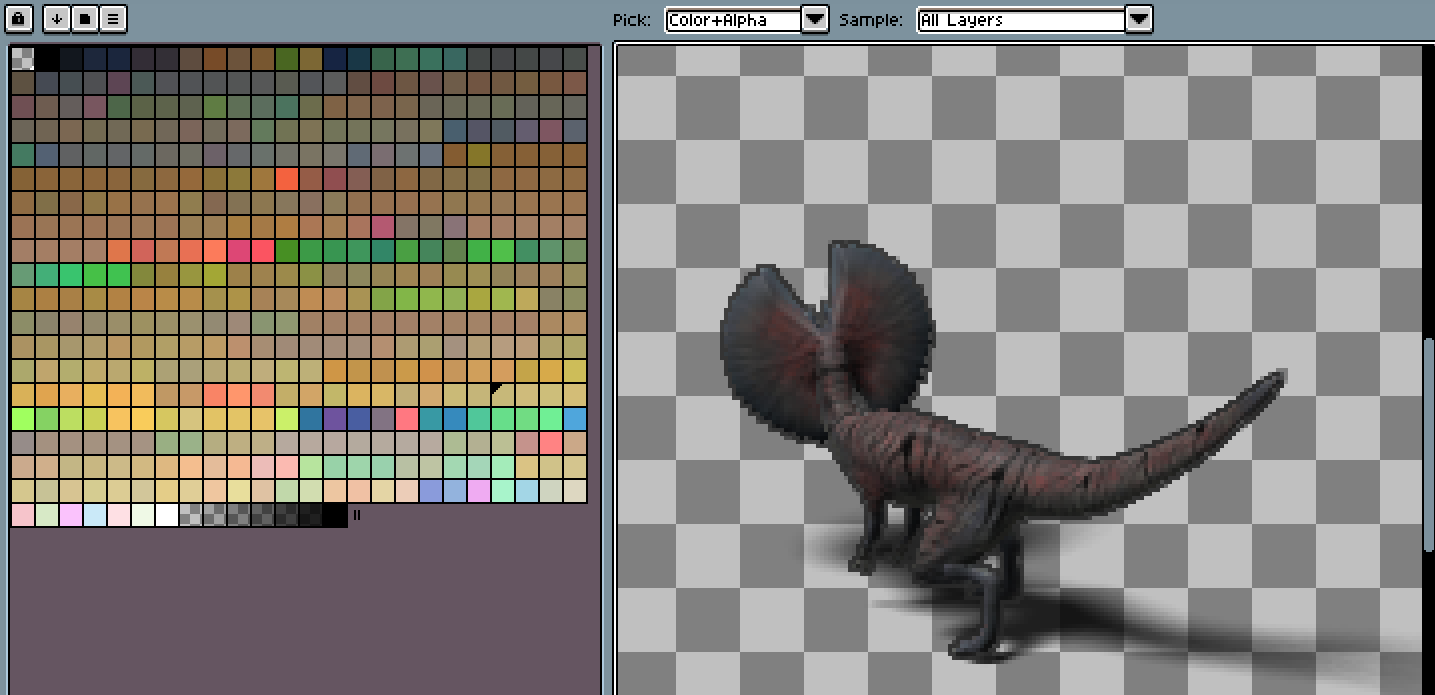Select the pure white swatch in the last palette row
The image size is (1435, 695).
coord(166,515)
